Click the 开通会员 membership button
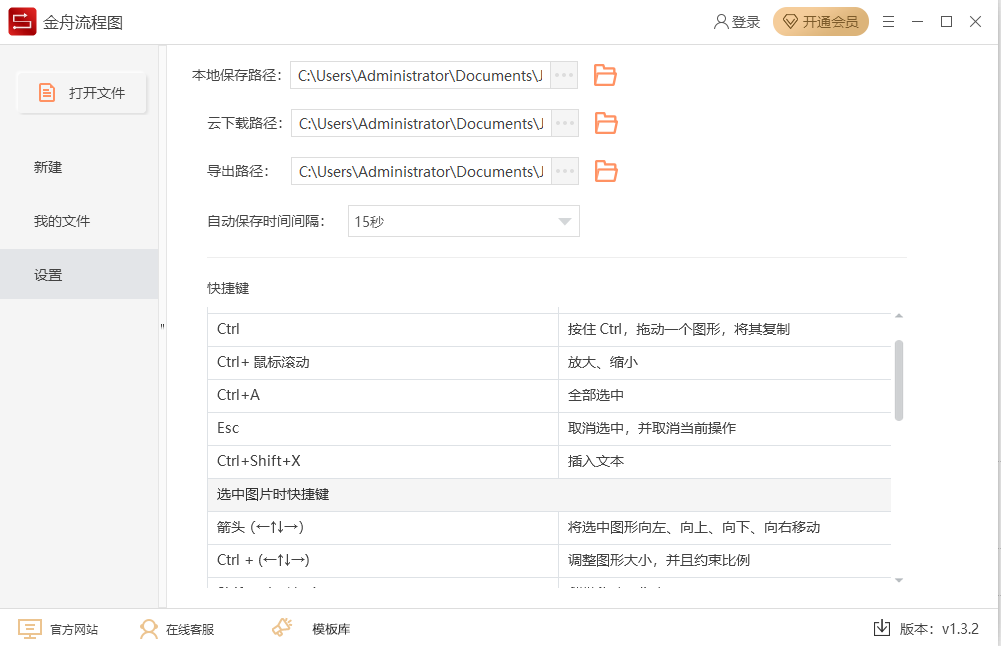The height and width of the screenshot is (646, 1001). tap(821, 20)
